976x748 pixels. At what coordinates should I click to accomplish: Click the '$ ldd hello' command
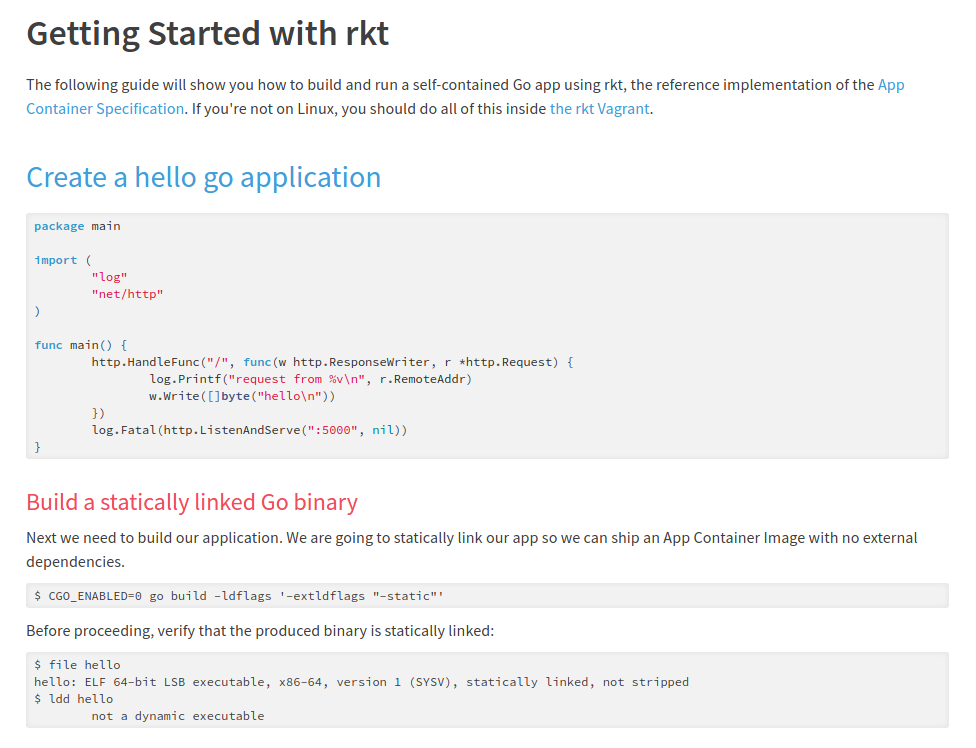point(73,699)
